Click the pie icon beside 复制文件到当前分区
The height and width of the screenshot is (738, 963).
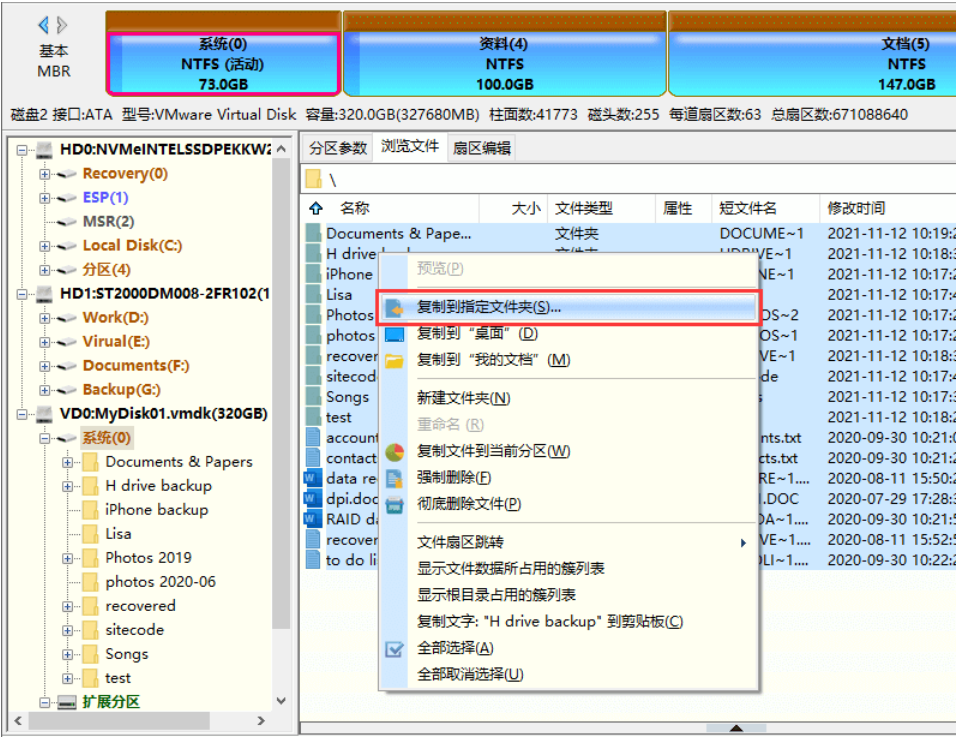(394, 452)
